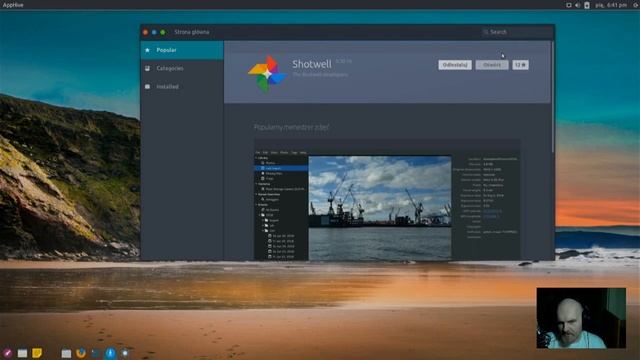
Task: Open the AppHive menu in top panel
Action: pyautogui.click(x=13, y=5)
